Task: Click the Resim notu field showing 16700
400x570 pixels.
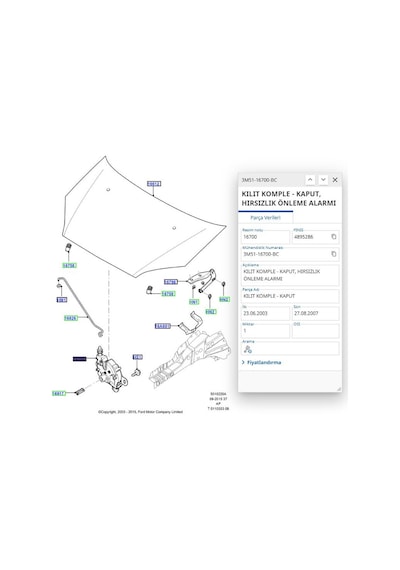Action: 266,237
